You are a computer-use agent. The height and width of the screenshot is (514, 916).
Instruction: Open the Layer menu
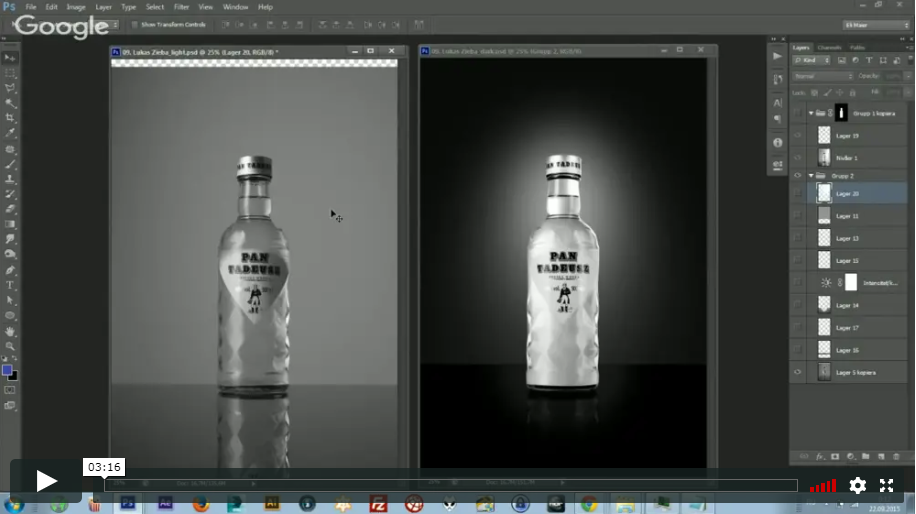[x=103, y=7]
